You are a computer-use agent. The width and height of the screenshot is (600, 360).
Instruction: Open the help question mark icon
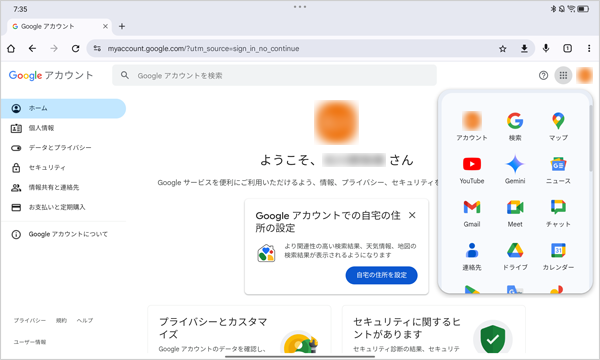543,75
